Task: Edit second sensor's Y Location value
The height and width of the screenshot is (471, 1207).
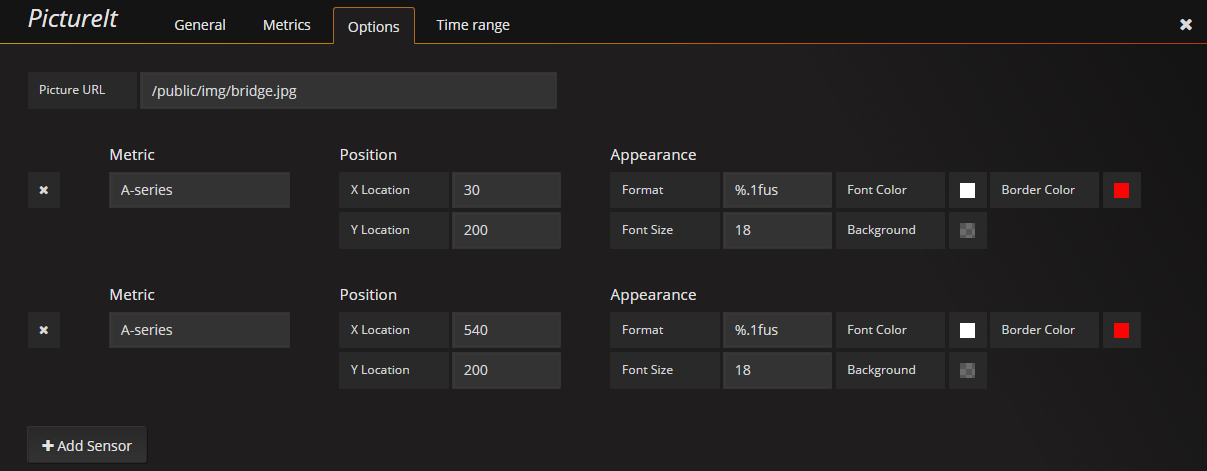Action: coord(506,370)
